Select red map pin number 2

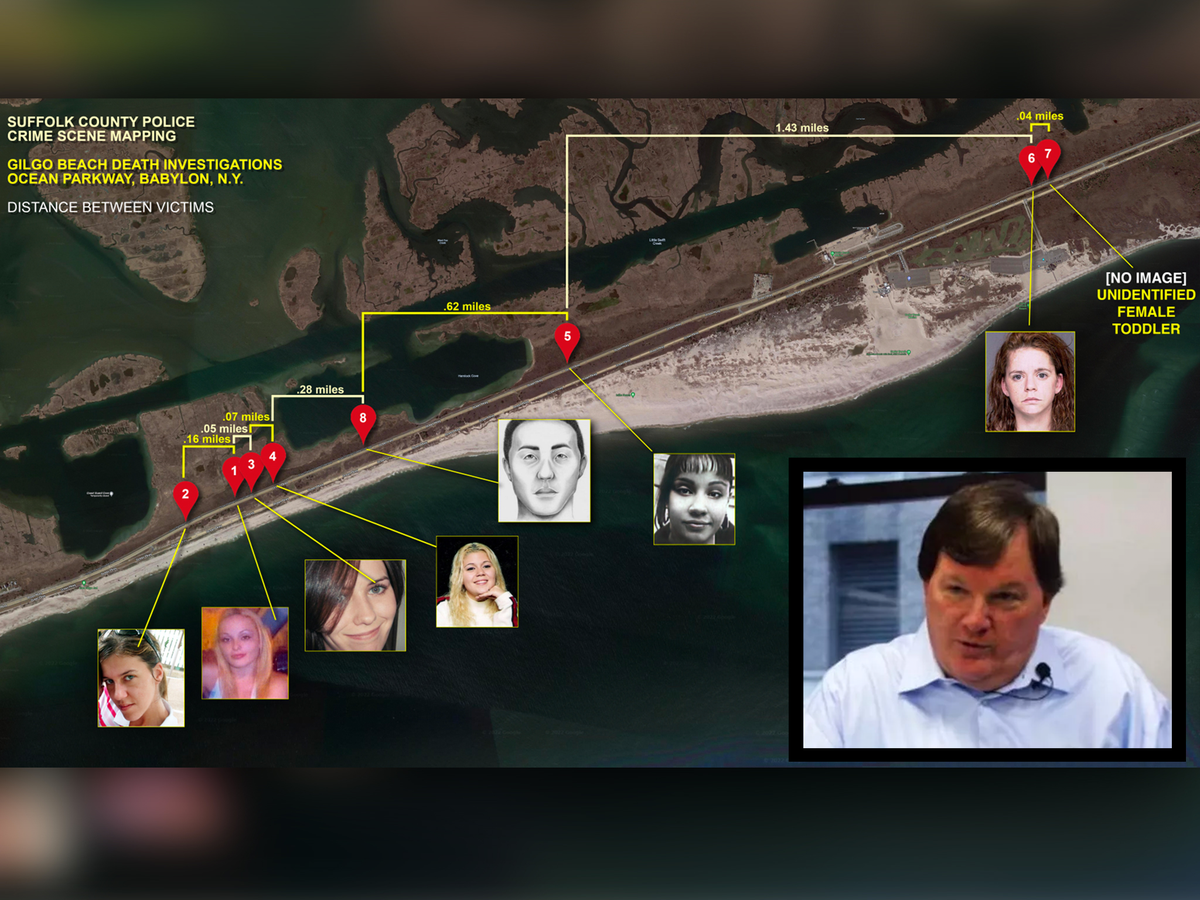(185, 495)
